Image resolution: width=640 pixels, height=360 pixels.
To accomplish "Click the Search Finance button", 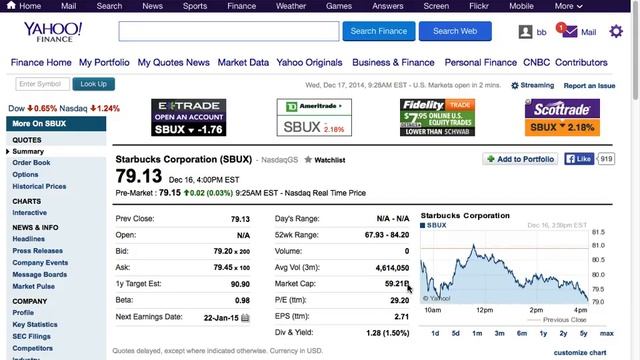I will 379,31.
